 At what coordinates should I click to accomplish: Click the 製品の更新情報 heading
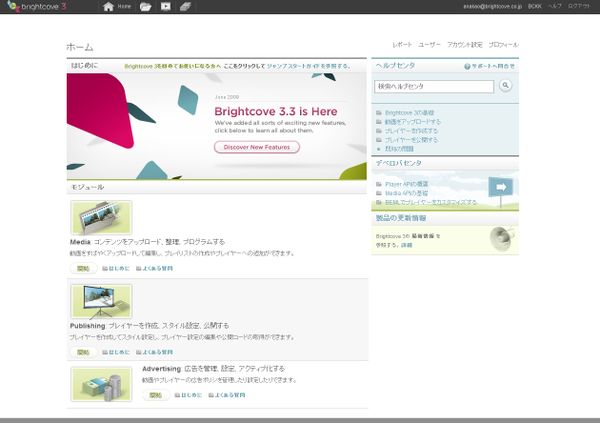pos(401,218)
